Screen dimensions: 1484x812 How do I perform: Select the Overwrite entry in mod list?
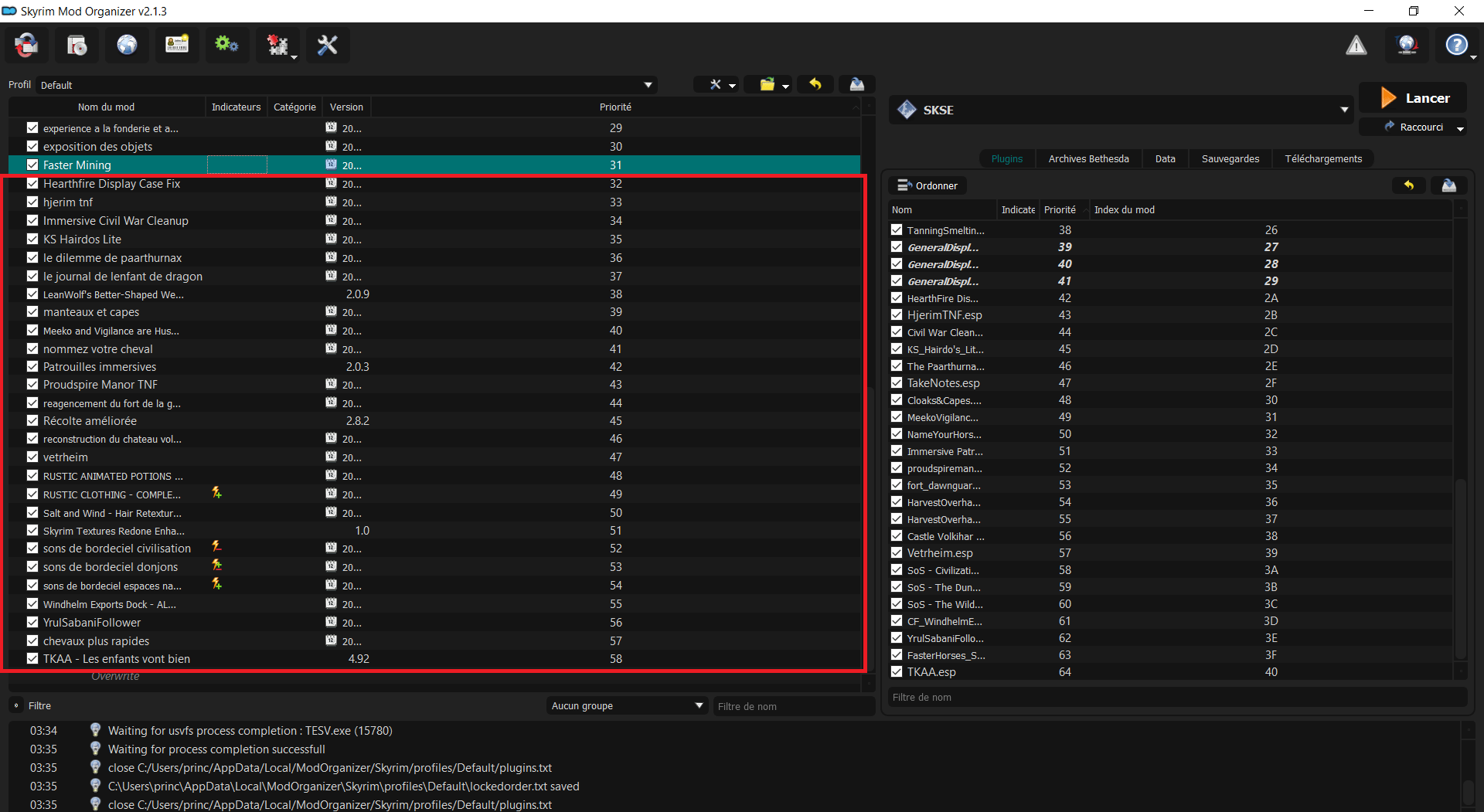coord(115,676)
